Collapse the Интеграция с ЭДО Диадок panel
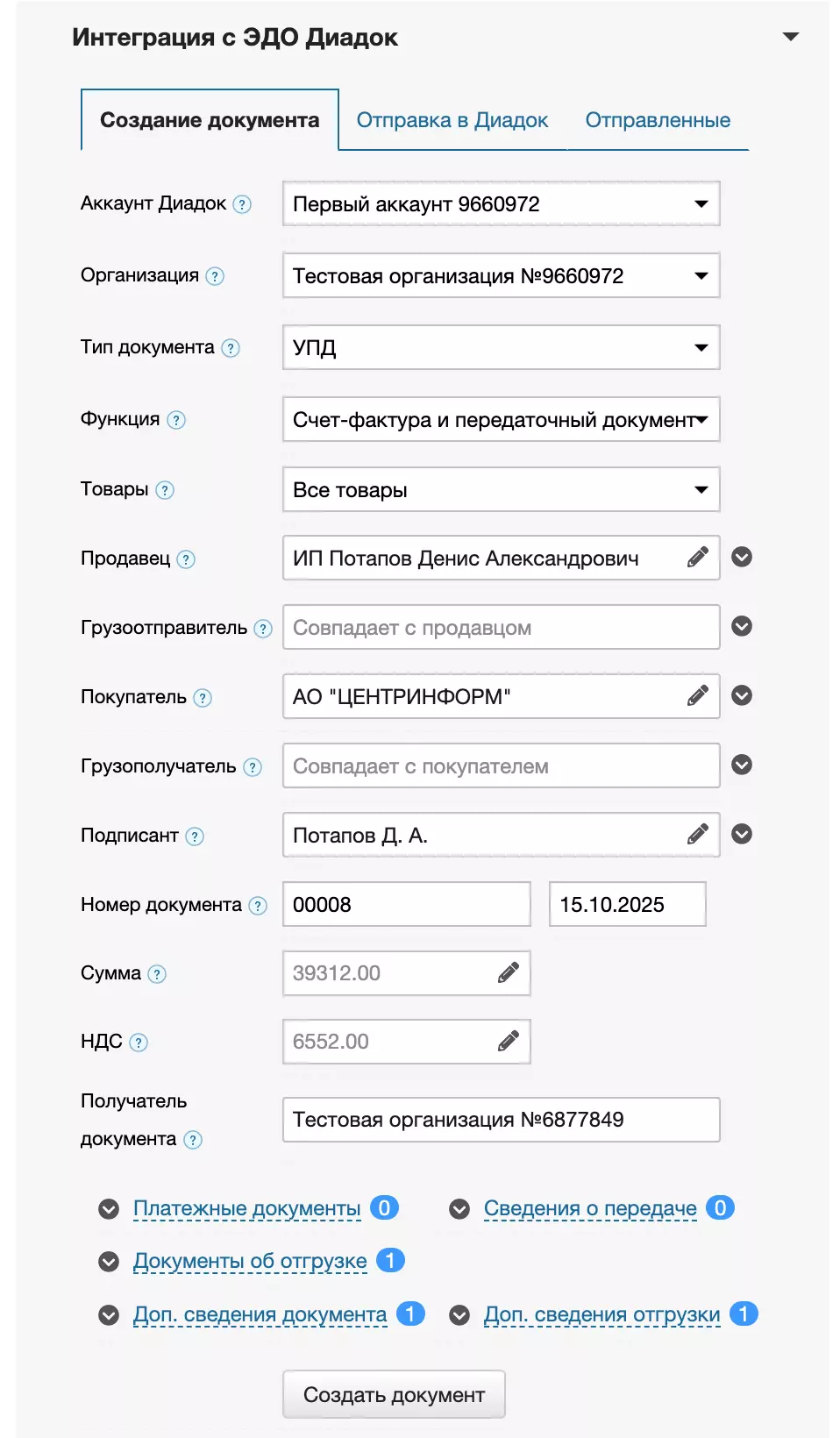This screenshot has width=840, height=1438. pos(791,37)
